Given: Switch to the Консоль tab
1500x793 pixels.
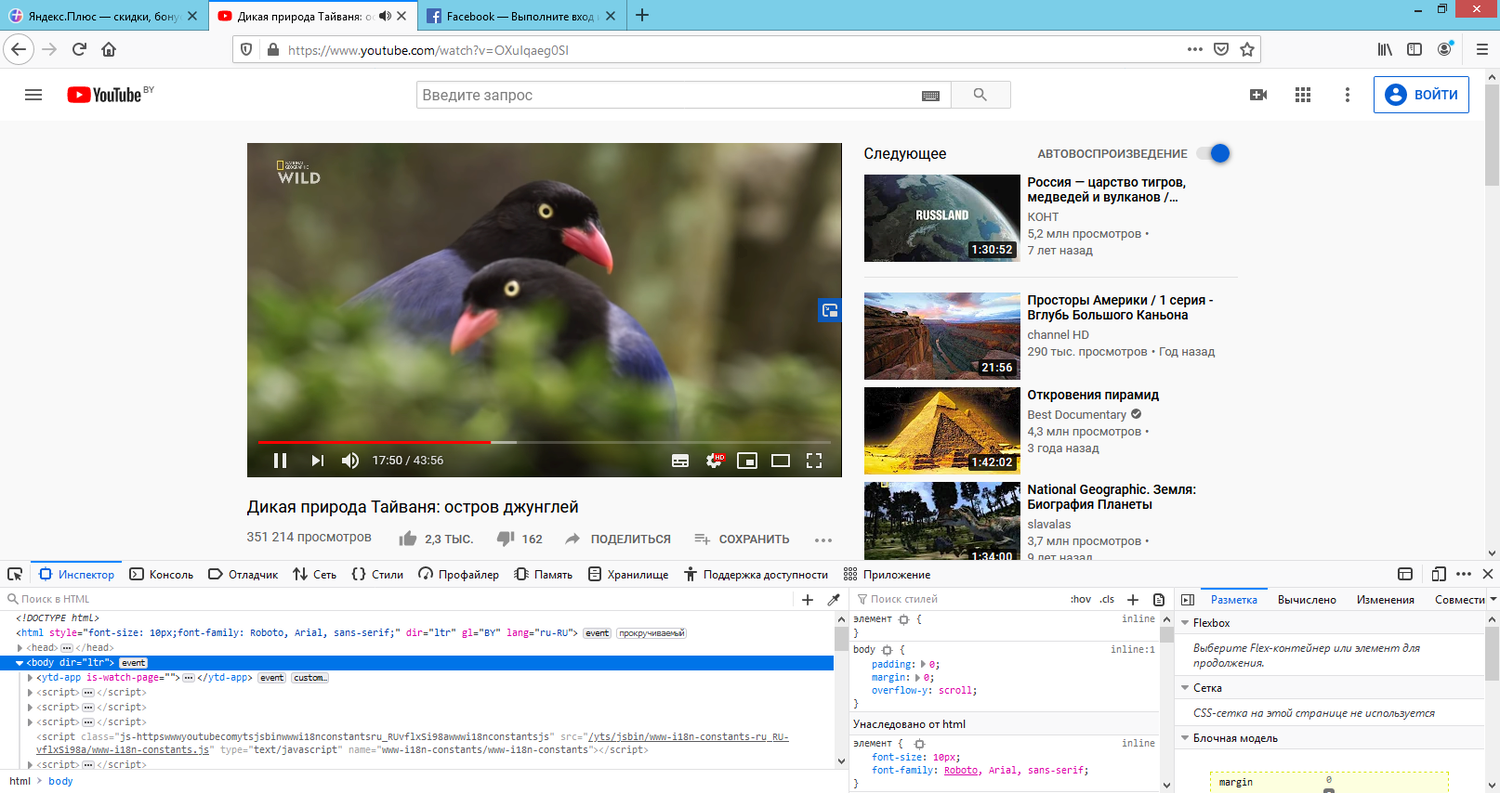Looking at the screenshot, I should pos(161,574).
